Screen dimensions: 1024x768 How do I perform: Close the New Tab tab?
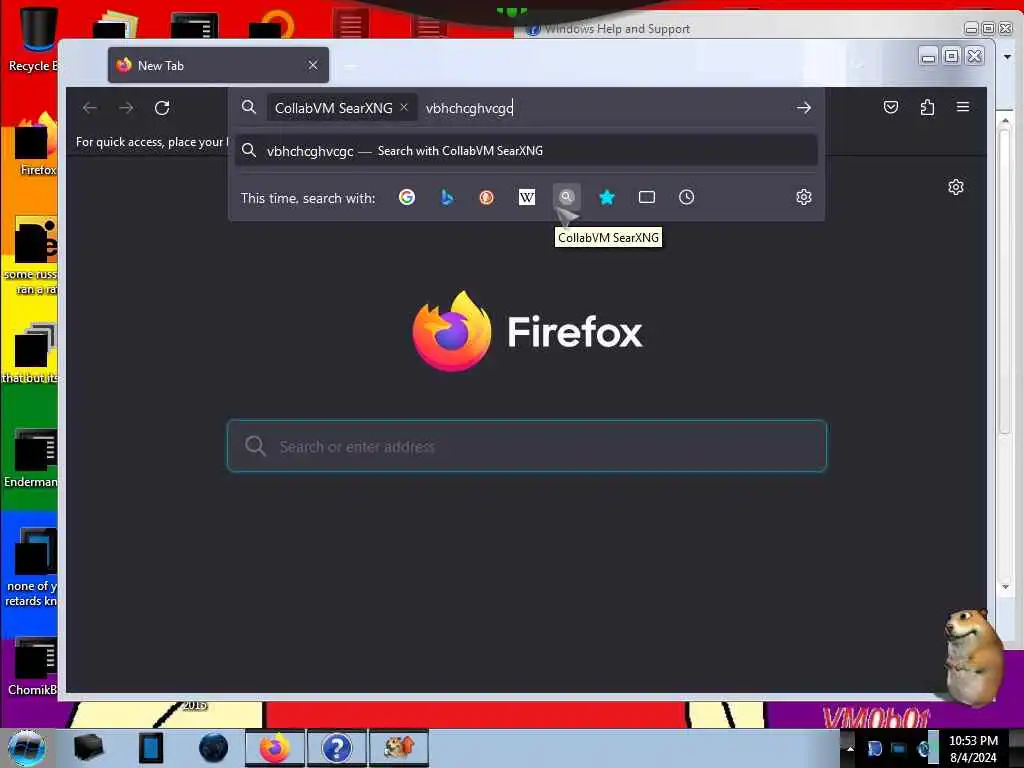point(313,65)
